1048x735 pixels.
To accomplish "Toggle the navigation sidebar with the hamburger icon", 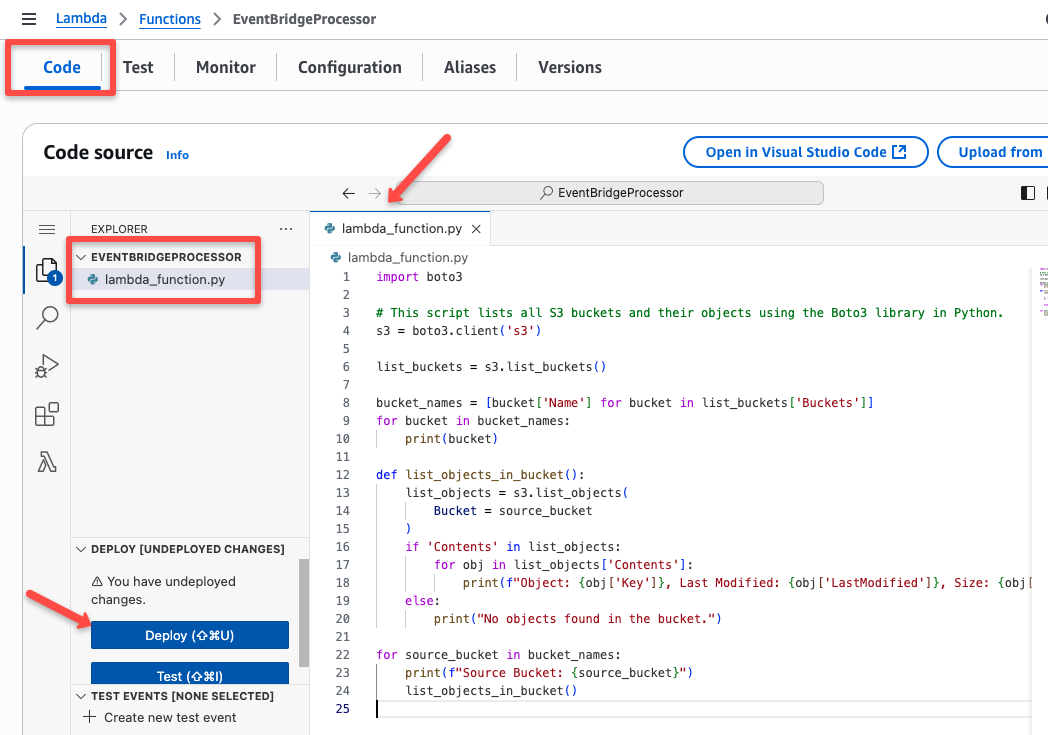I will [x=28, y=17].
